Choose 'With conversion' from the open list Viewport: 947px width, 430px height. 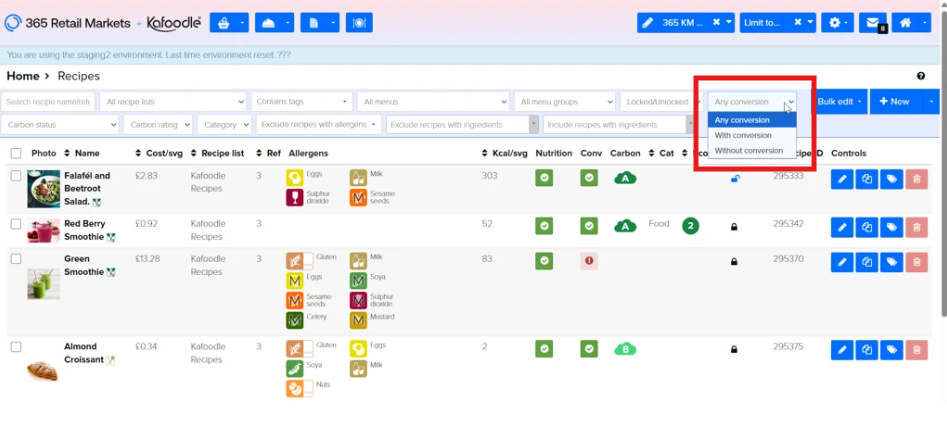tap(743, 135)
